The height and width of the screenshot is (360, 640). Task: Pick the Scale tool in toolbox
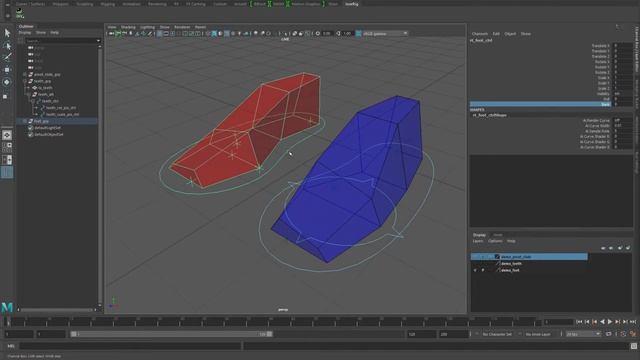[5, 96]
